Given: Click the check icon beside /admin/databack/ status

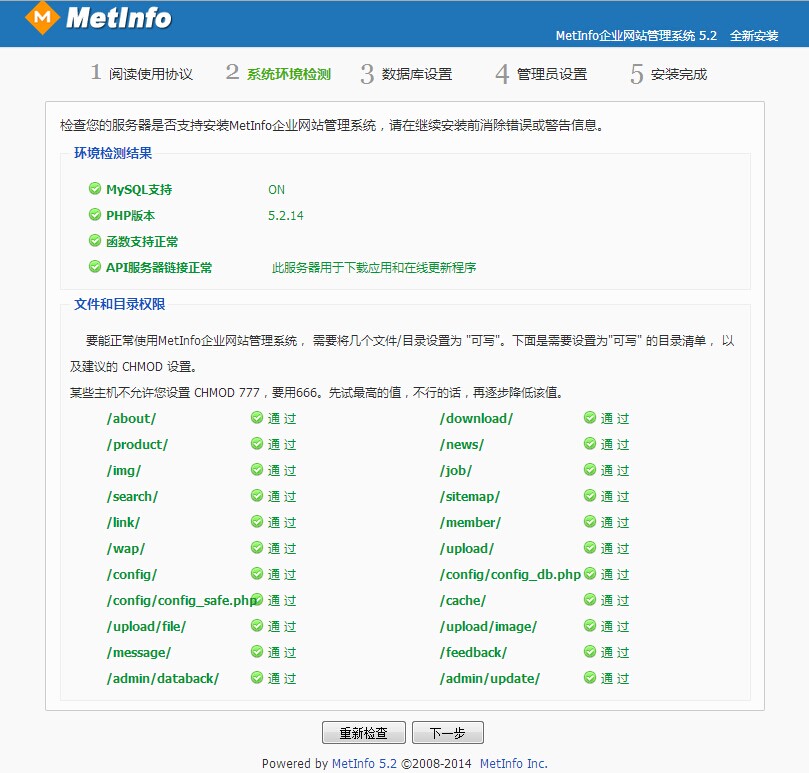Looking at the screenshot, I should (257, 678).
